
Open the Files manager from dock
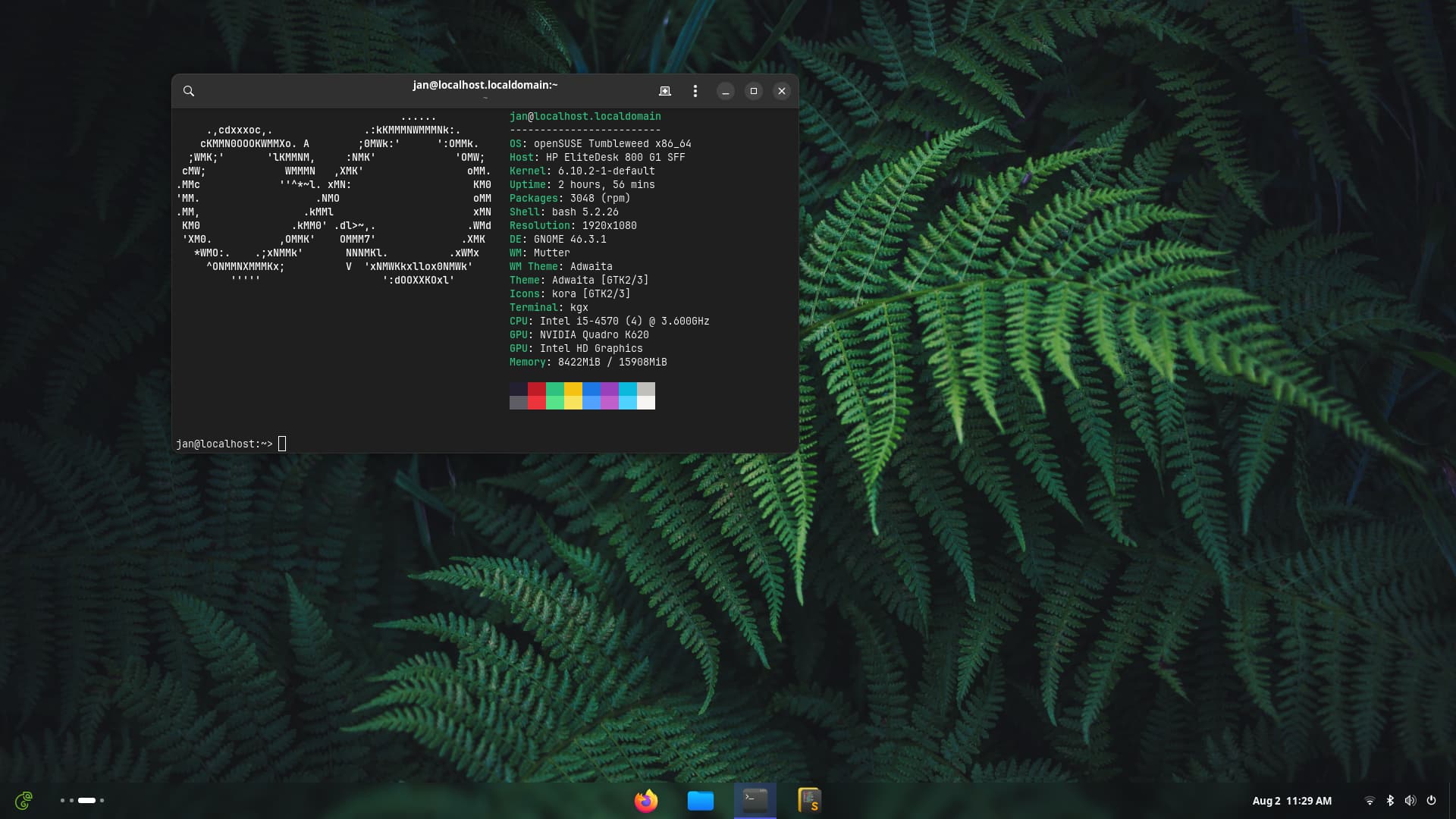(x=701, y=801)
